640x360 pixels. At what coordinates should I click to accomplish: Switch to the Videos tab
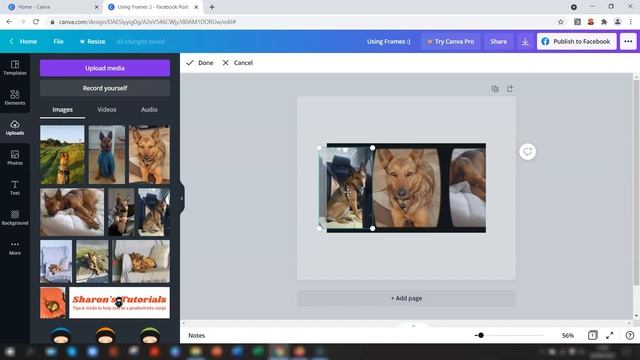click(x=107, y=109)
